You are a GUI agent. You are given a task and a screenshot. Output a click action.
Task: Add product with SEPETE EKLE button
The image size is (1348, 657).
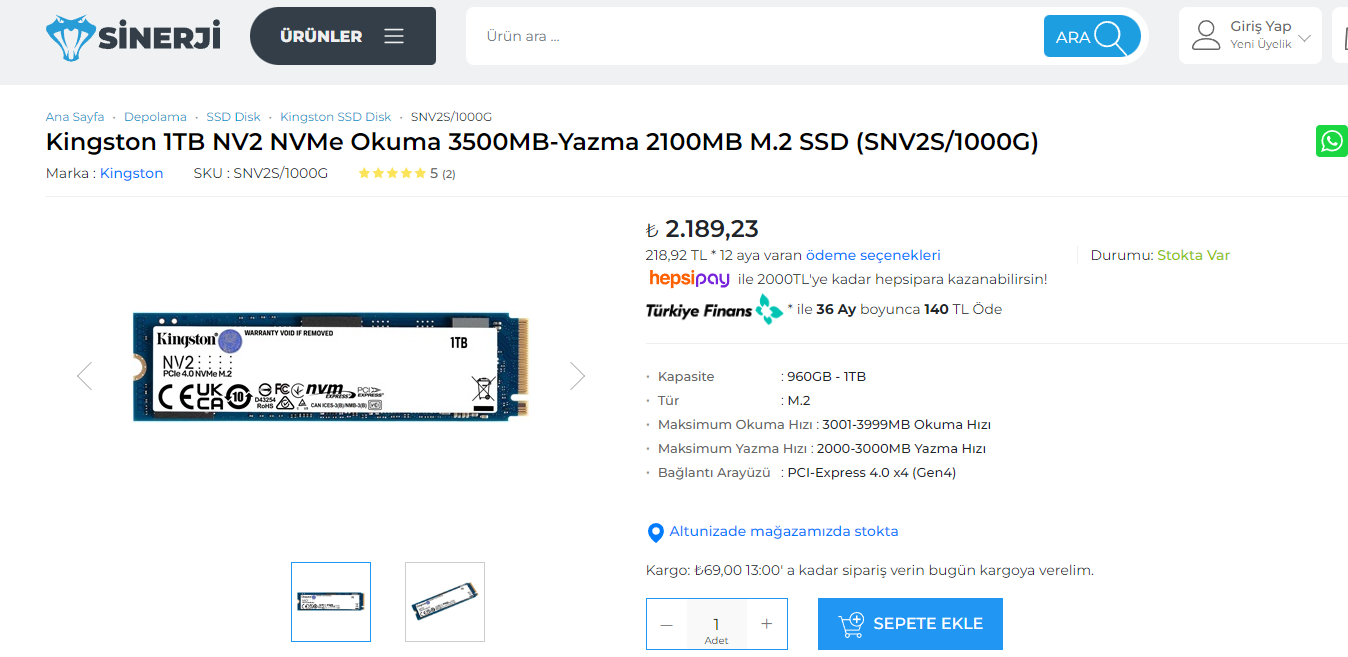910,624
